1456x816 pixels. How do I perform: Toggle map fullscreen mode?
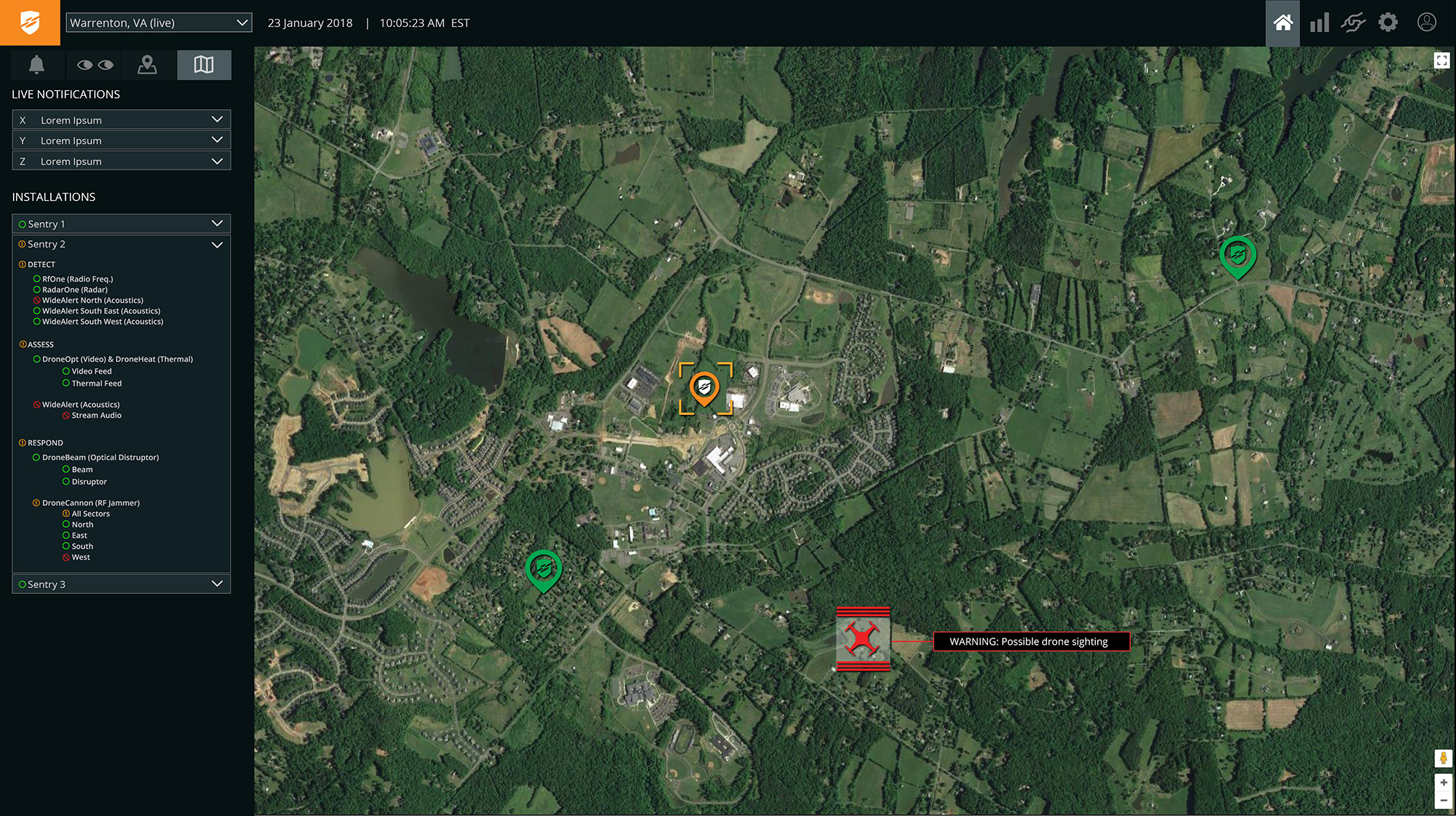click(x=1441, y=61)
